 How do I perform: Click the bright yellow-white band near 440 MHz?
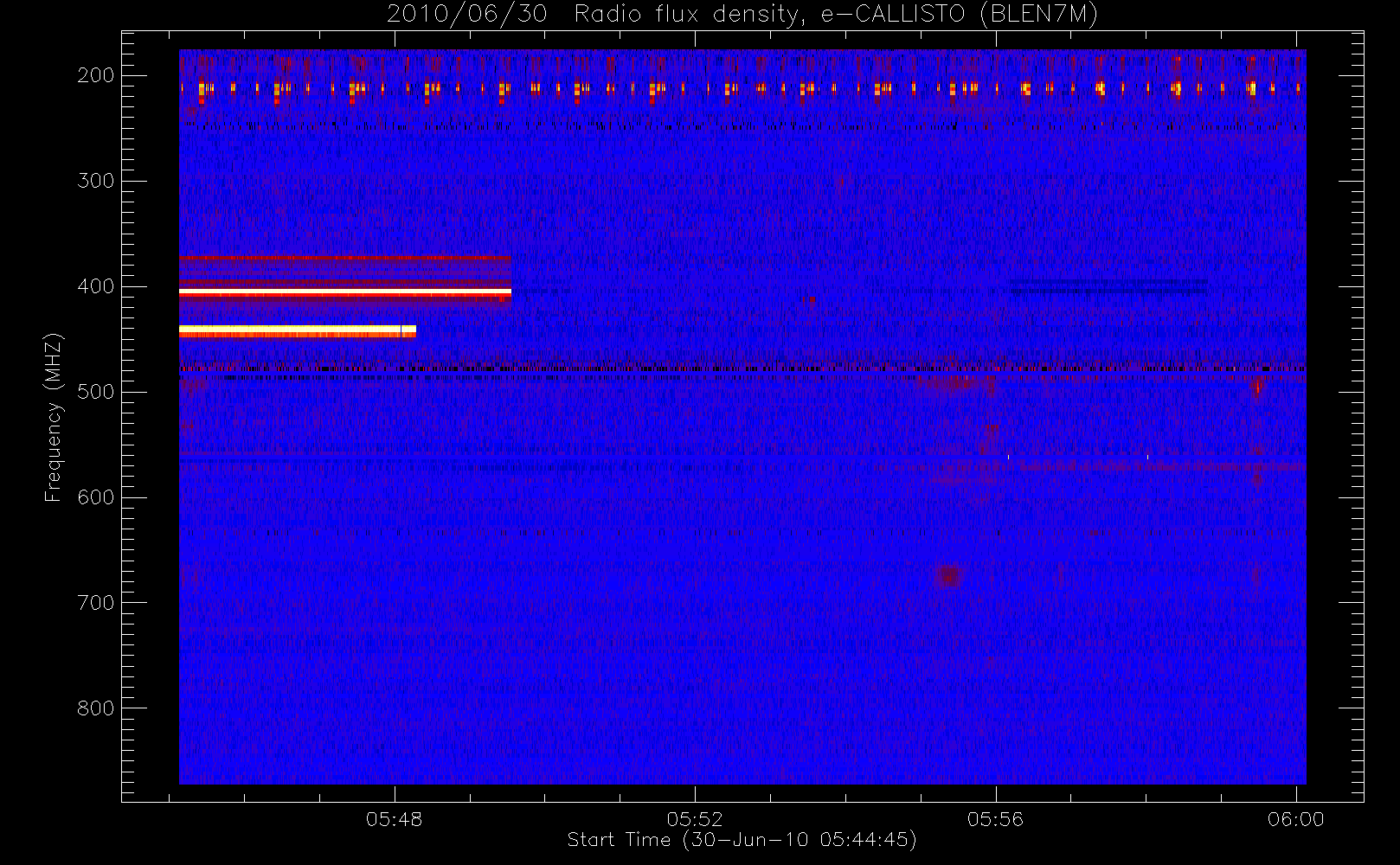298,330
